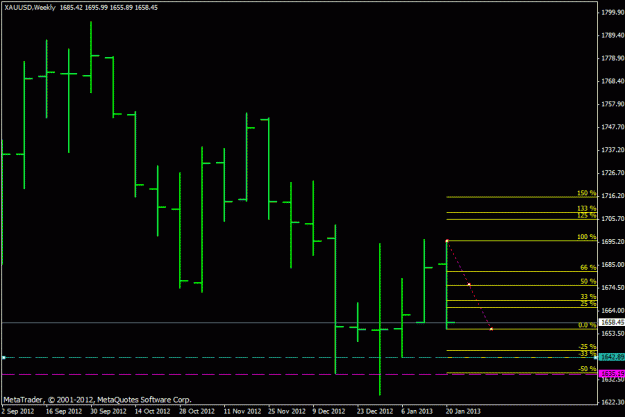Screen dimensions: 625x417
Task: Click the XAUUSD,Weekly chart title
Action: 30,8
